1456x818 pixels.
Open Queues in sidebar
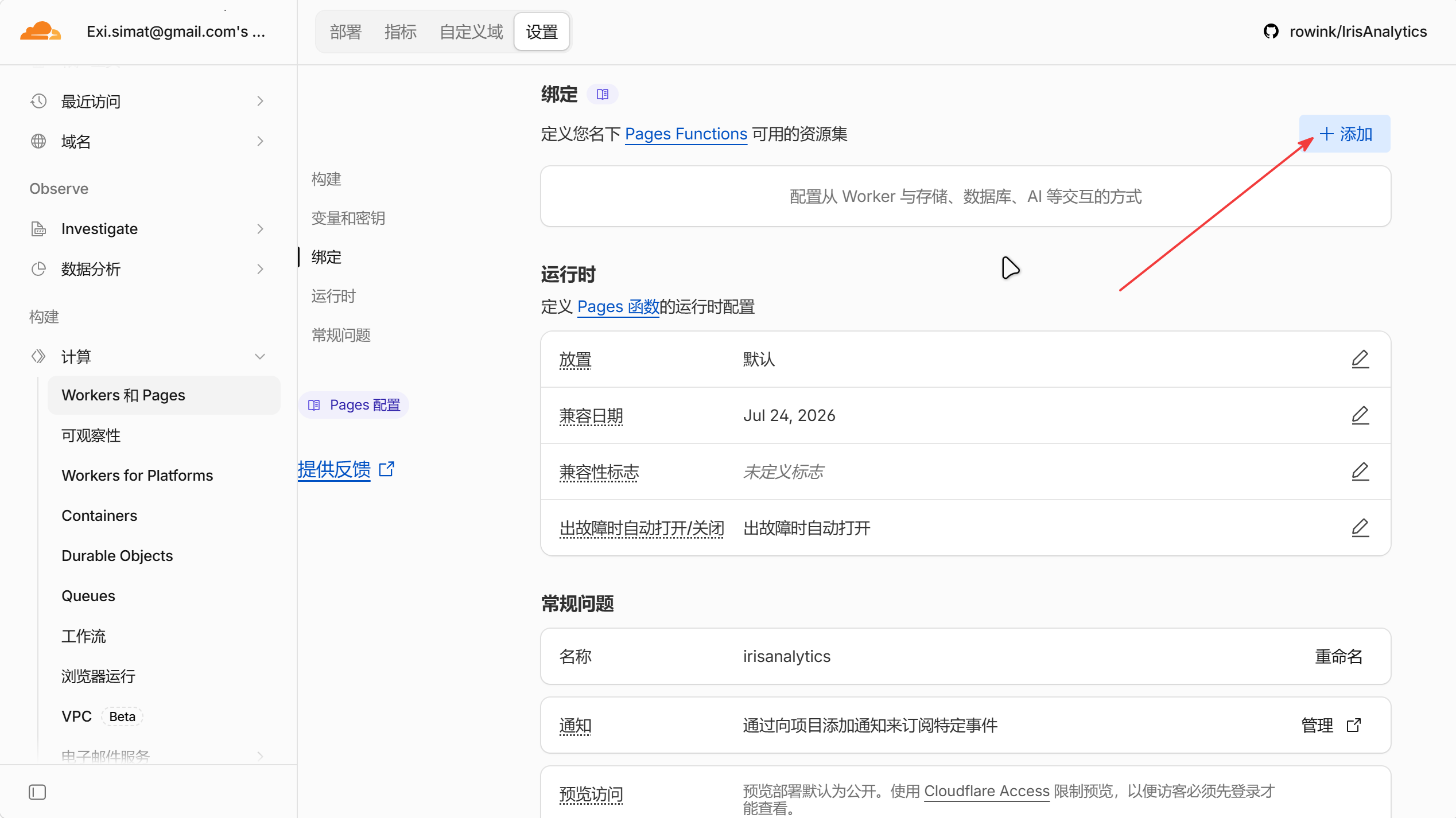point(88,596)
